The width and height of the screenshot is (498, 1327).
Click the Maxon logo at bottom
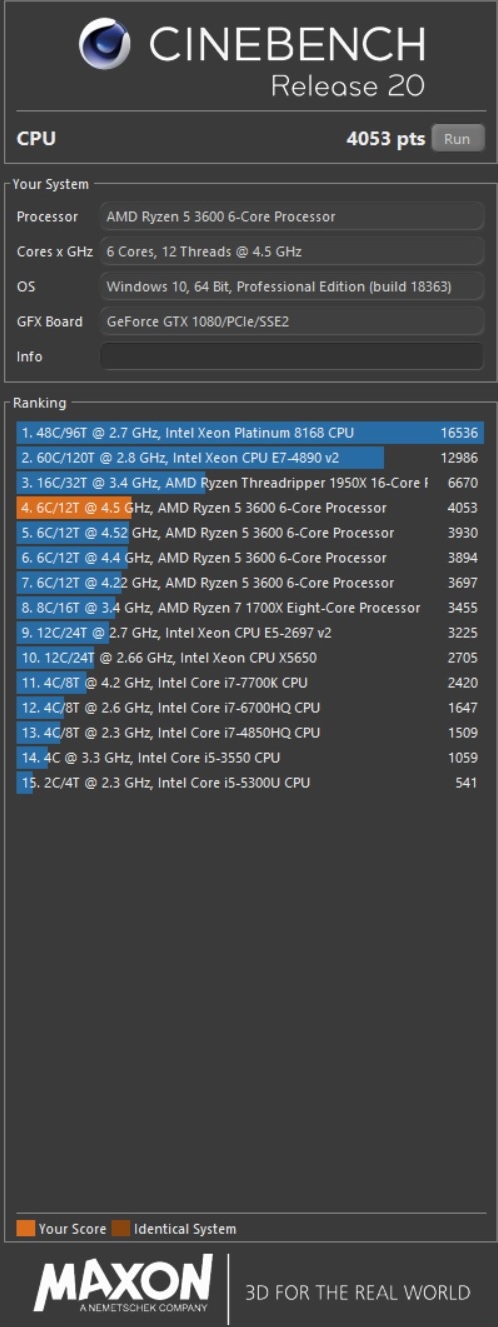[x=123, y=1284]
